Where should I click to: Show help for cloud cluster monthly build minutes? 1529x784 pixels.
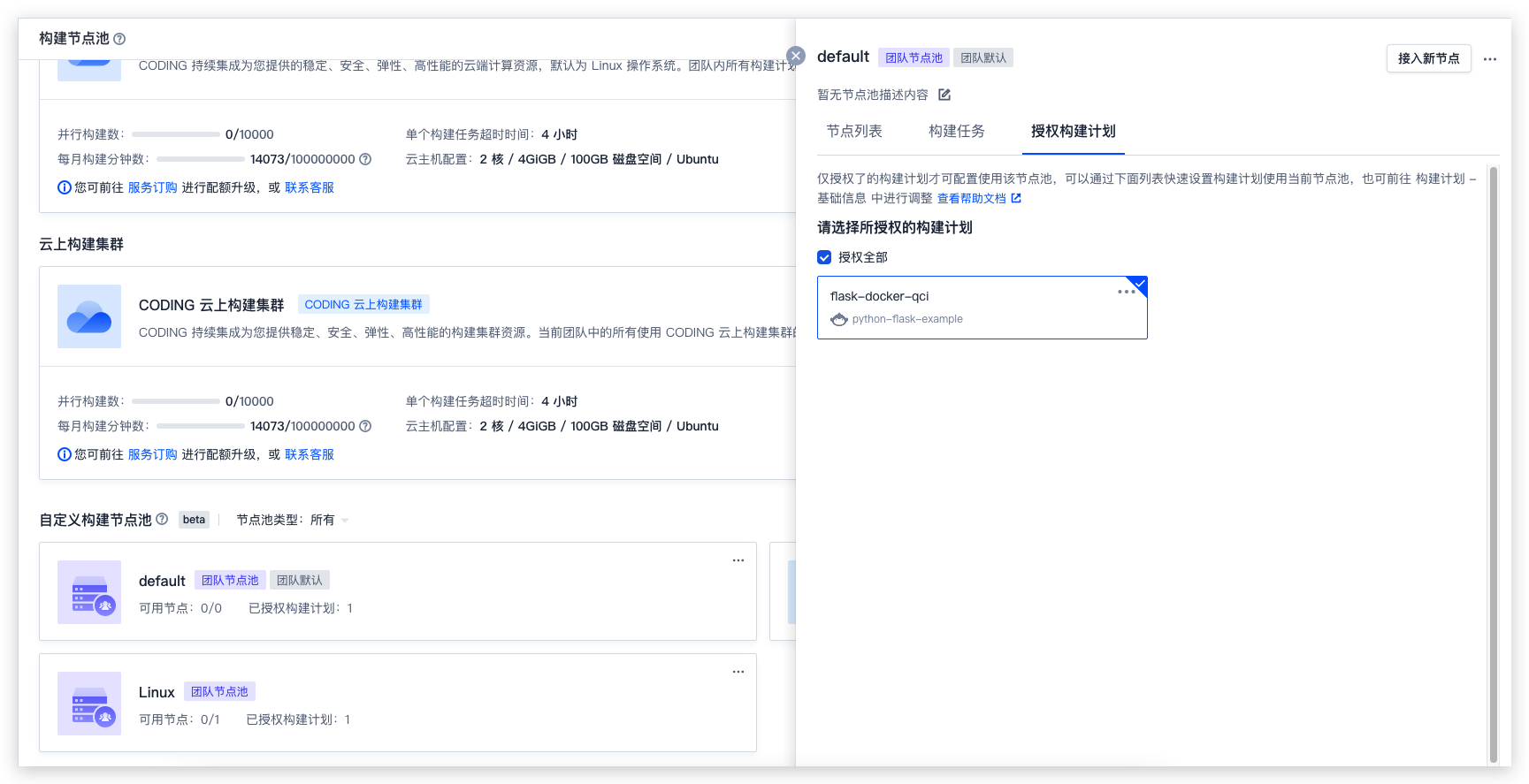[365, 426]
